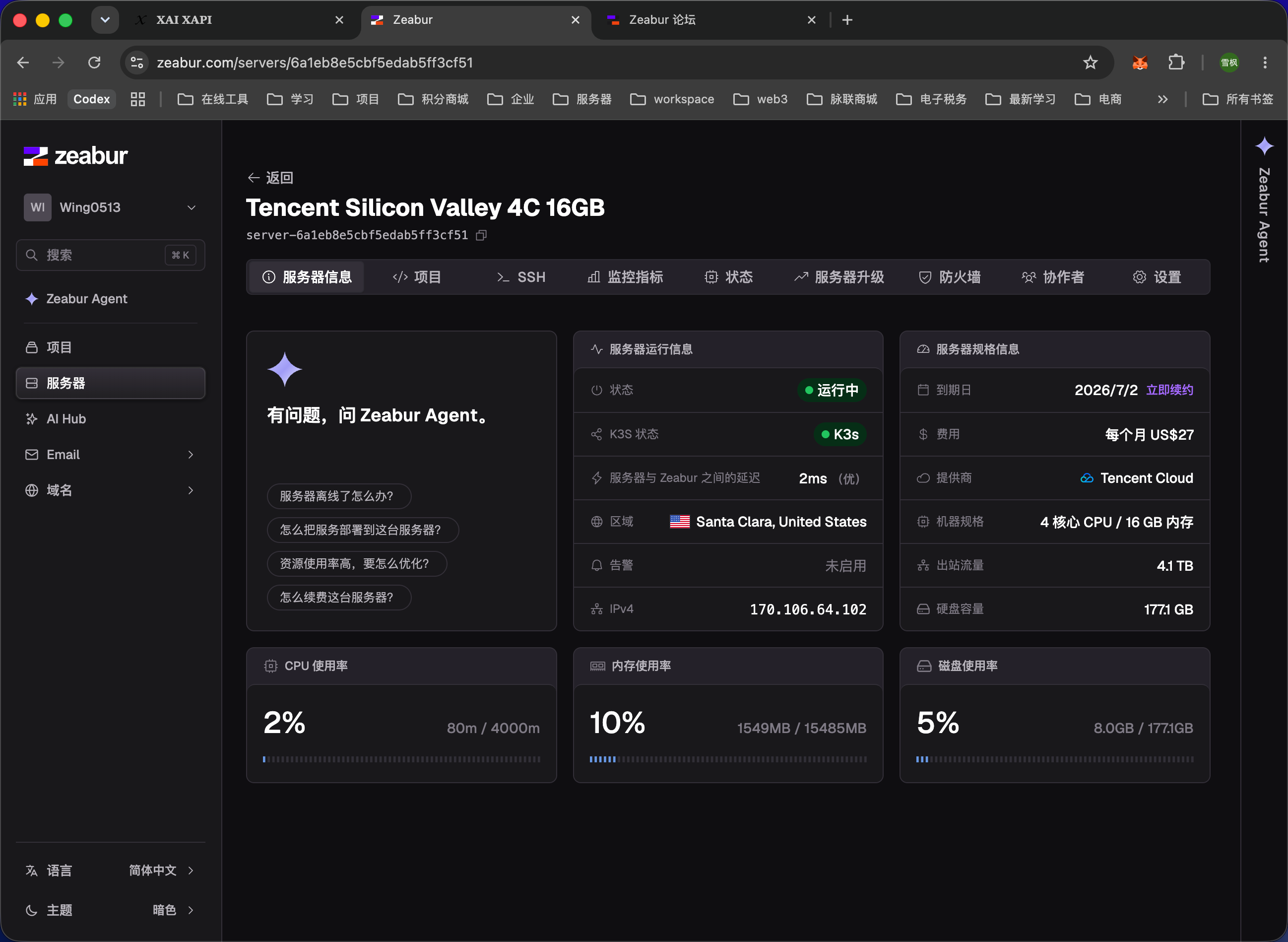Open the 协作者 tab

tap(1053, 277)
